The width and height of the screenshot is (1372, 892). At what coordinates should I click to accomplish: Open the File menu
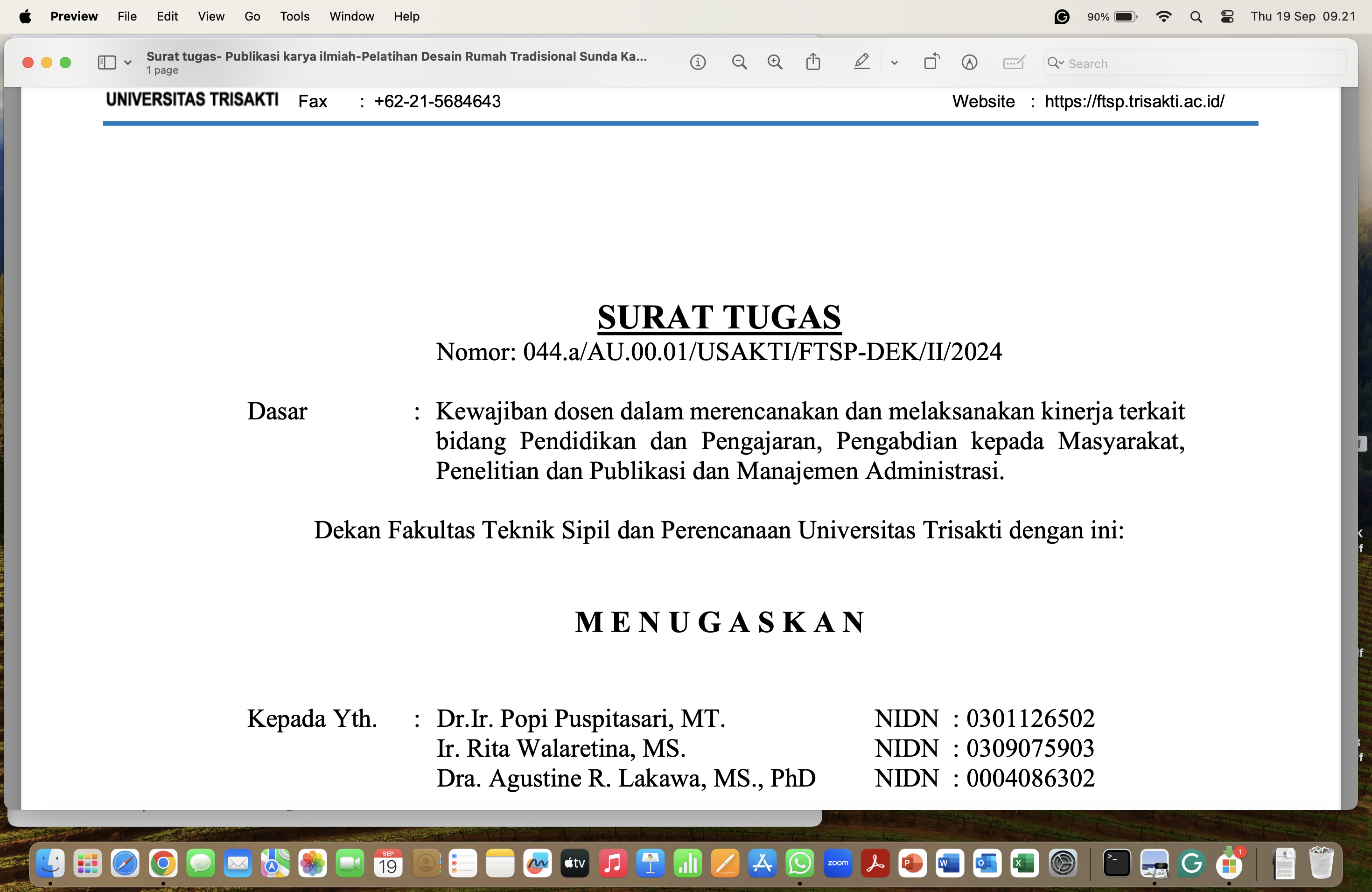pos(127,16)
